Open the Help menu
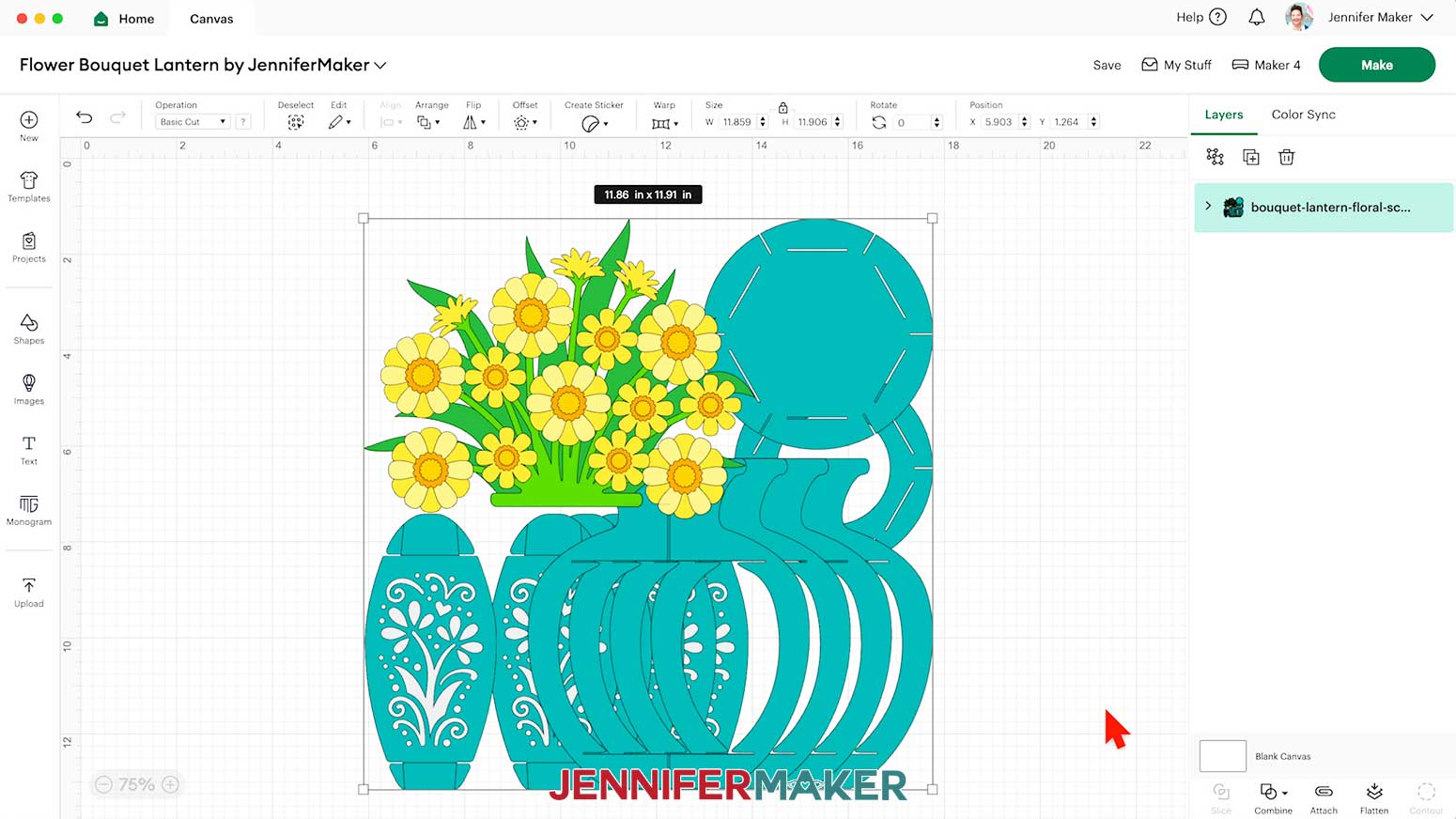The height and width of the screenshot is (819, 1456). [x=1201, y=17]
